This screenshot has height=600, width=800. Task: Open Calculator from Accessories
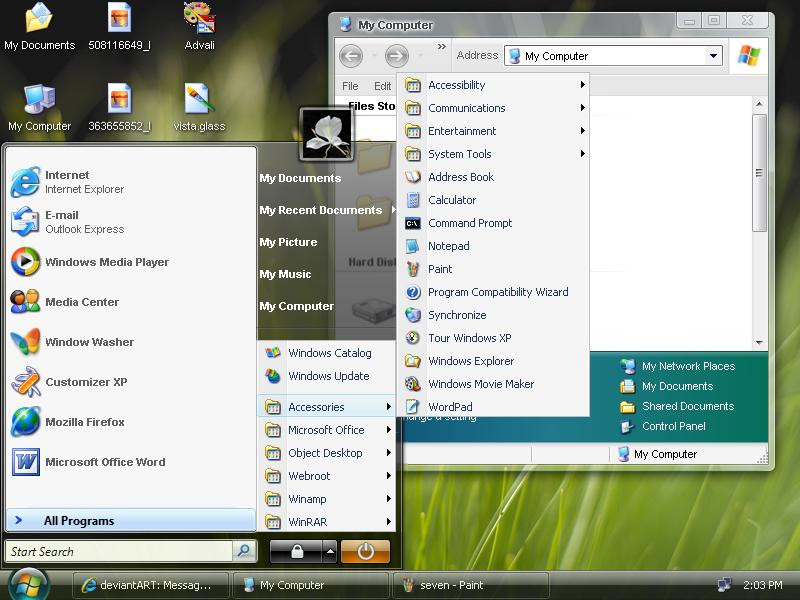coord(493,200)
